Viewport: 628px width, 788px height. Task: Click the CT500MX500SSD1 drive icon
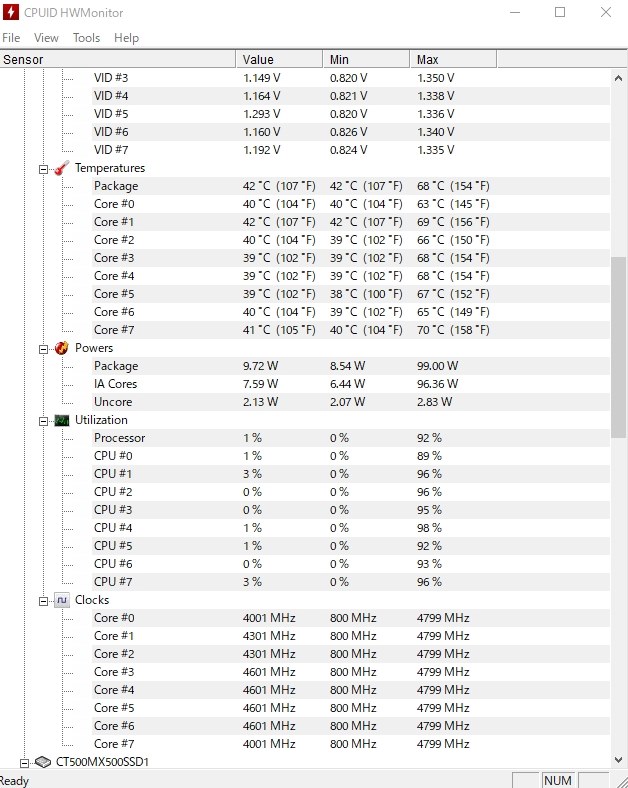click(43, 762)
